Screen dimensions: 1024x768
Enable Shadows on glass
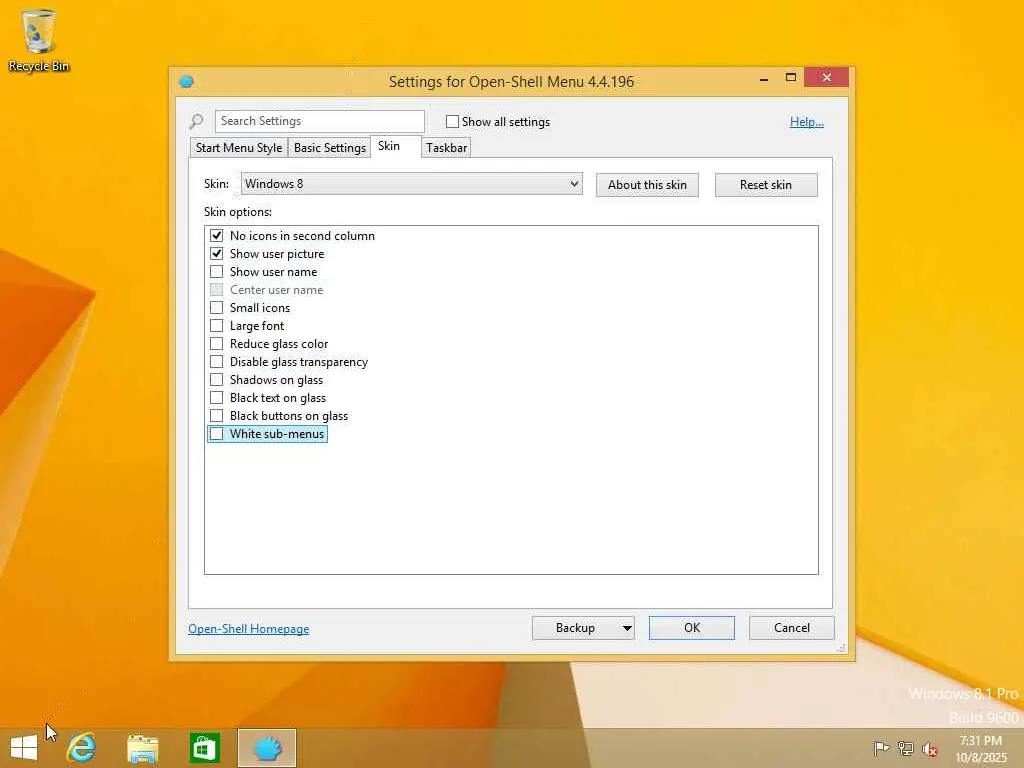[x=216, y=379]
